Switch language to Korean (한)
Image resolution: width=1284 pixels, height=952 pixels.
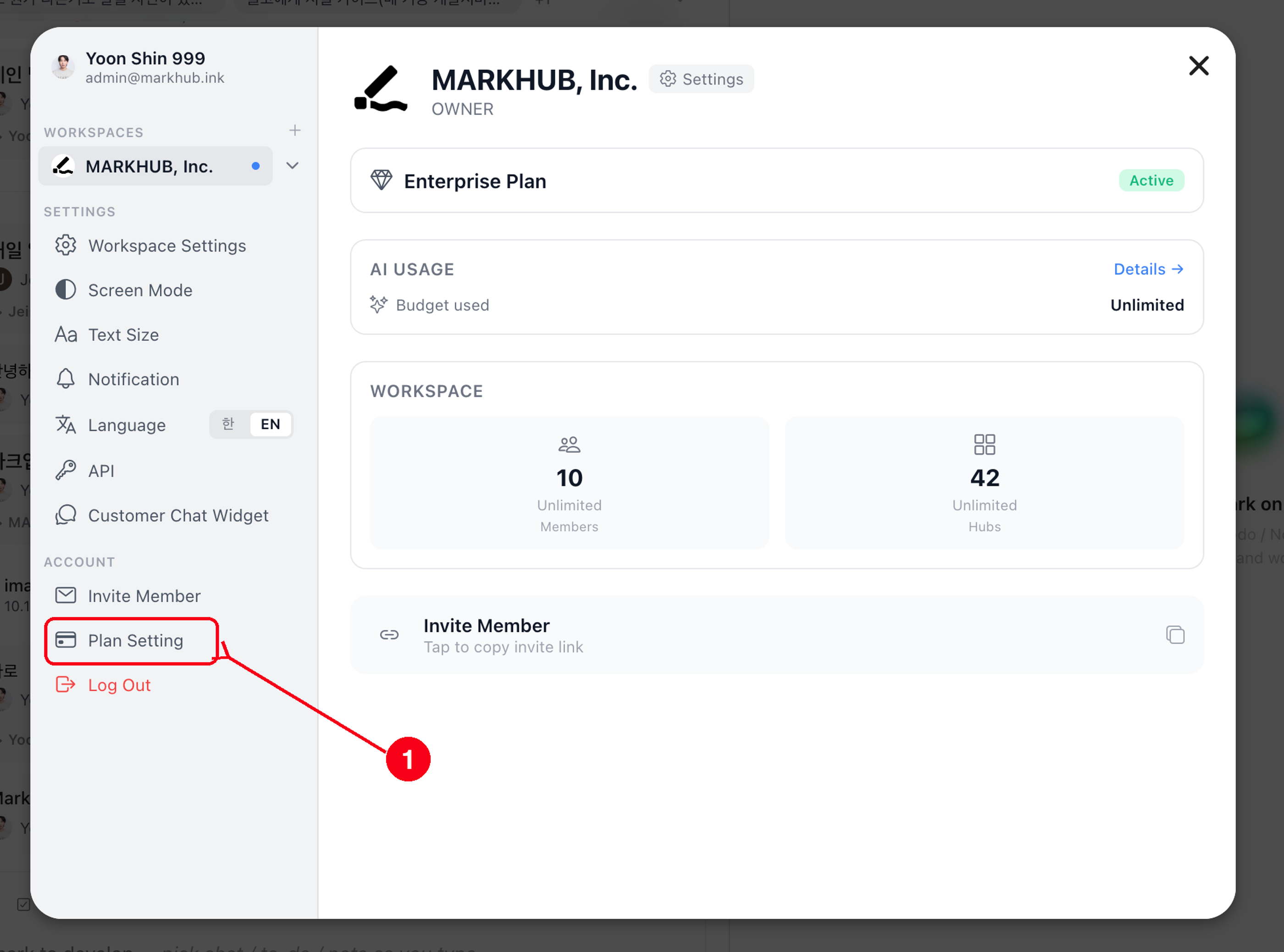(x=229, y=424)
